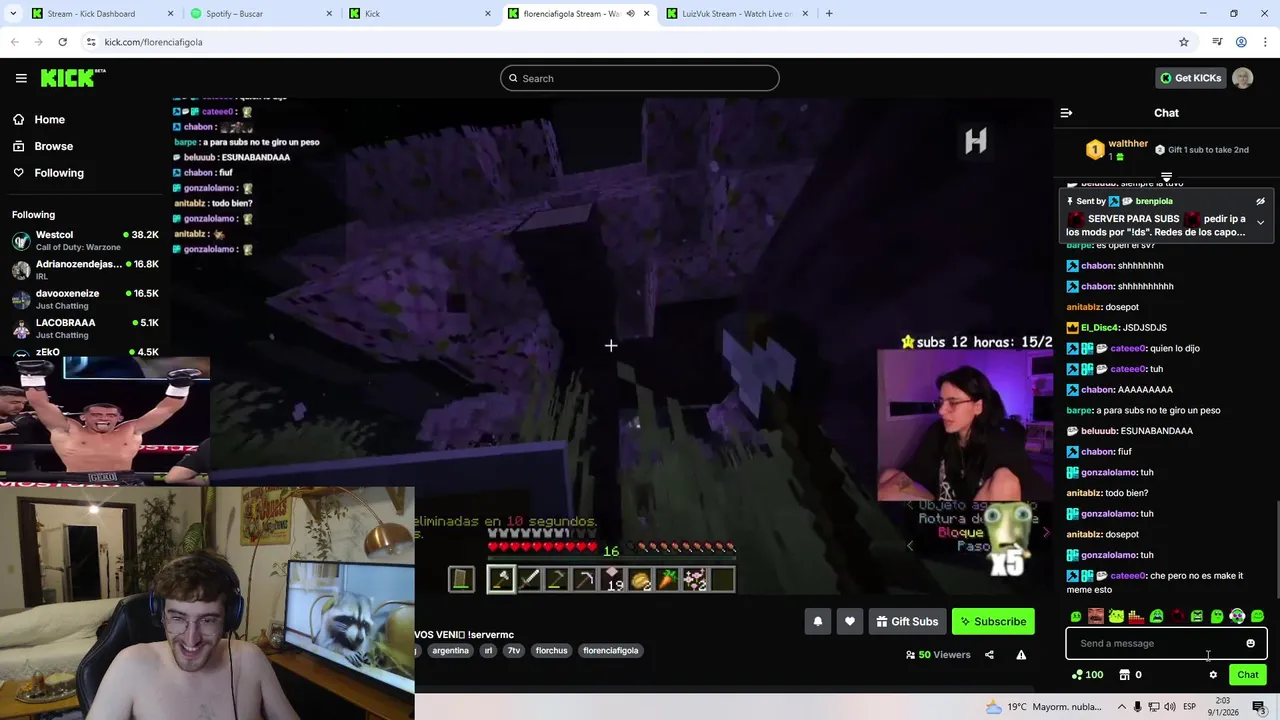Click the 7tv tag
The image size is (1280, 720).
click(x=514, y=651)
